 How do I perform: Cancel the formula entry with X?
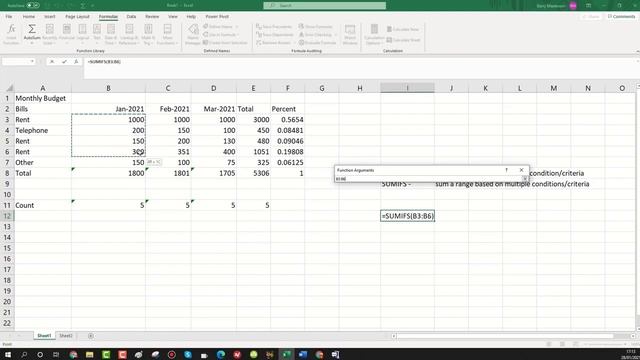pos(52,62)
